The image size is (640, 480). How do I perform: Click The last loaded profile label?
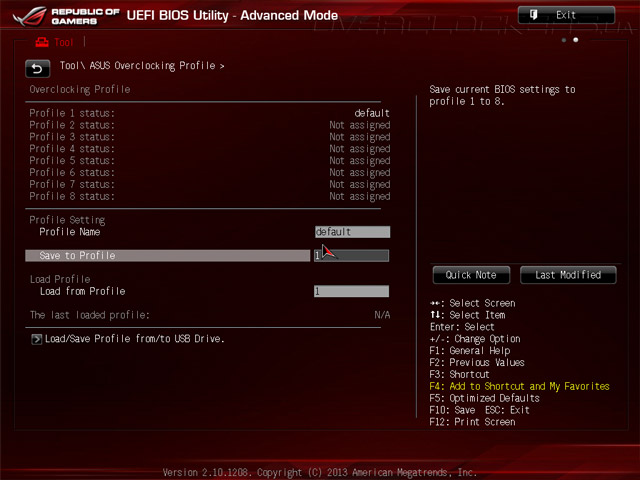[x=90, y=315]
